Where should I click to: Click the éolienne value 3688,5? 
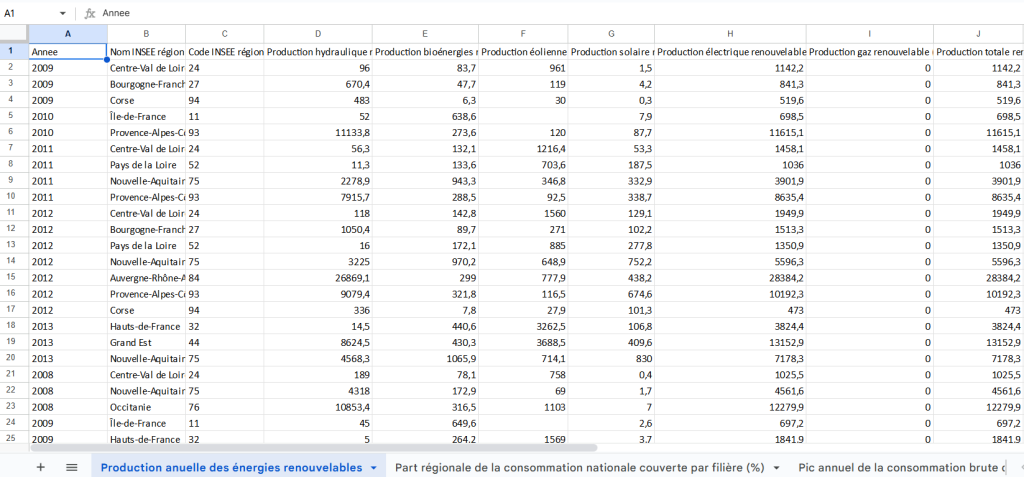[x=523, y=342]
